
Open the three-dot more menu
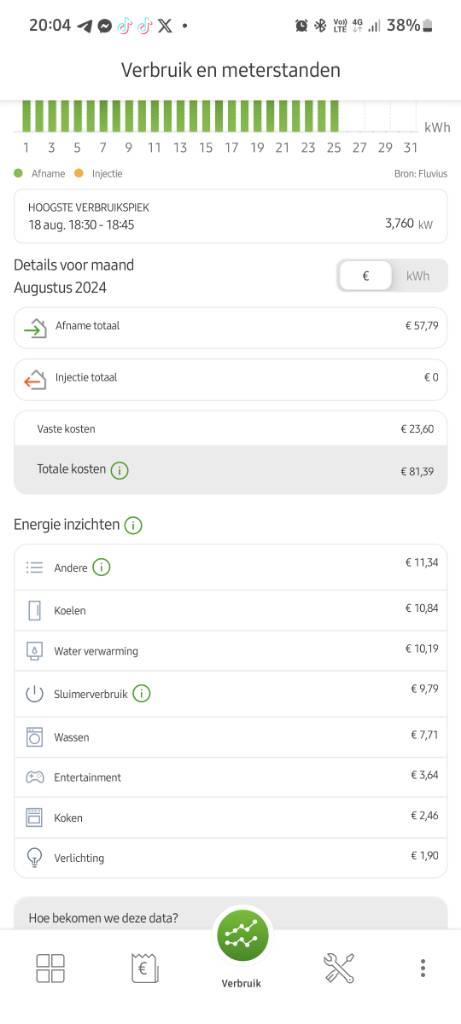(x=423, y=968)
